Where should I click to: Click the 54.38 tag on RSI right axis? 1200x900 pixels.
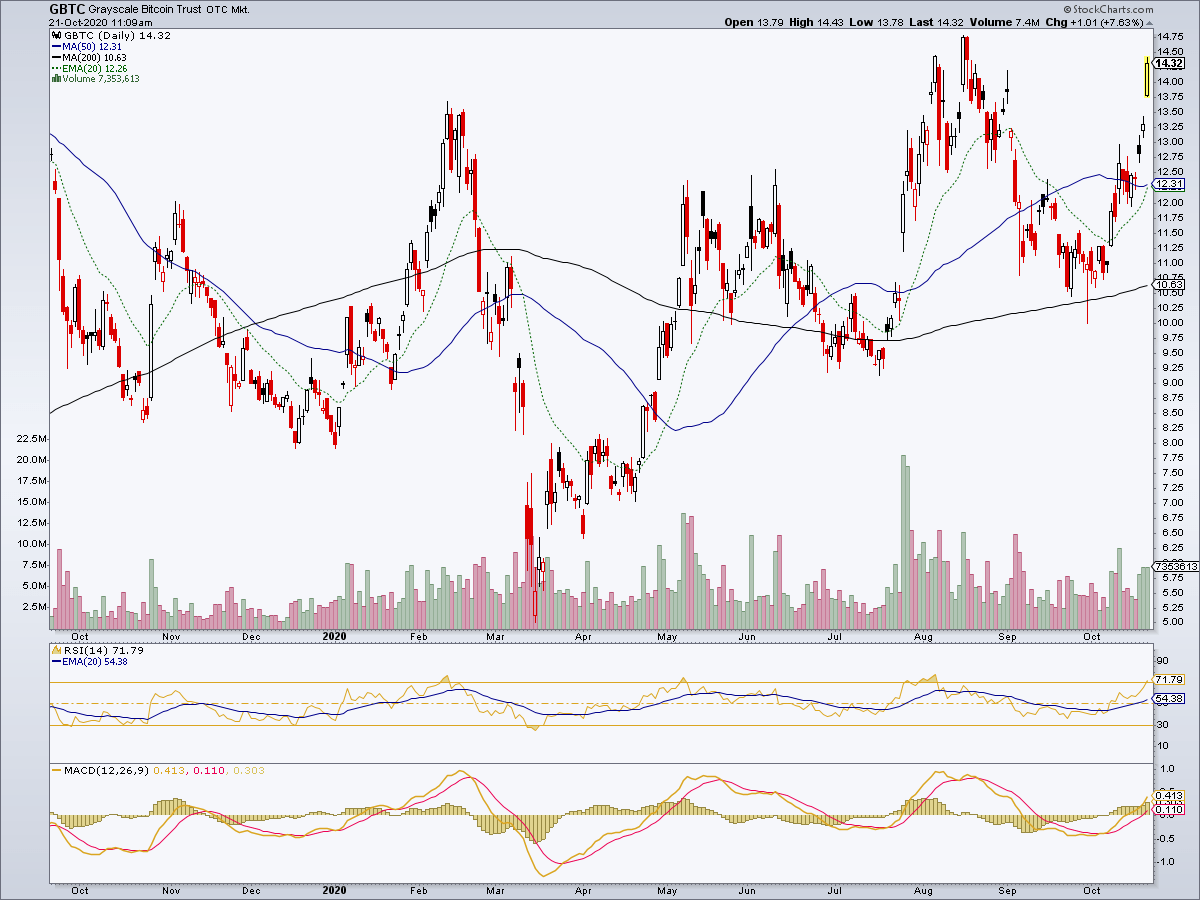pyautogui.click(x=1169, y=698)
